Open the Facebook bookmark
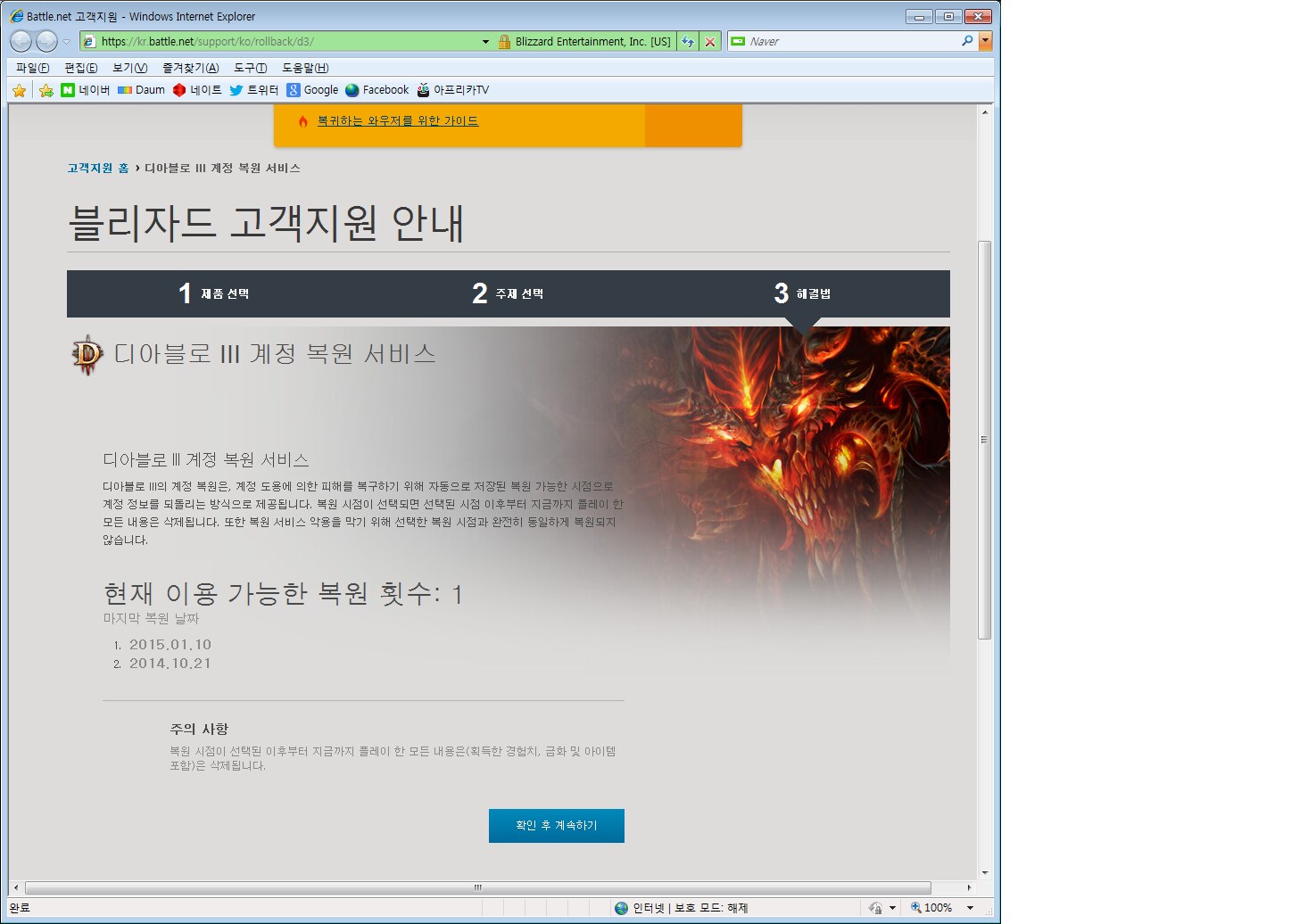1299x924 pixels. [376, 90]
